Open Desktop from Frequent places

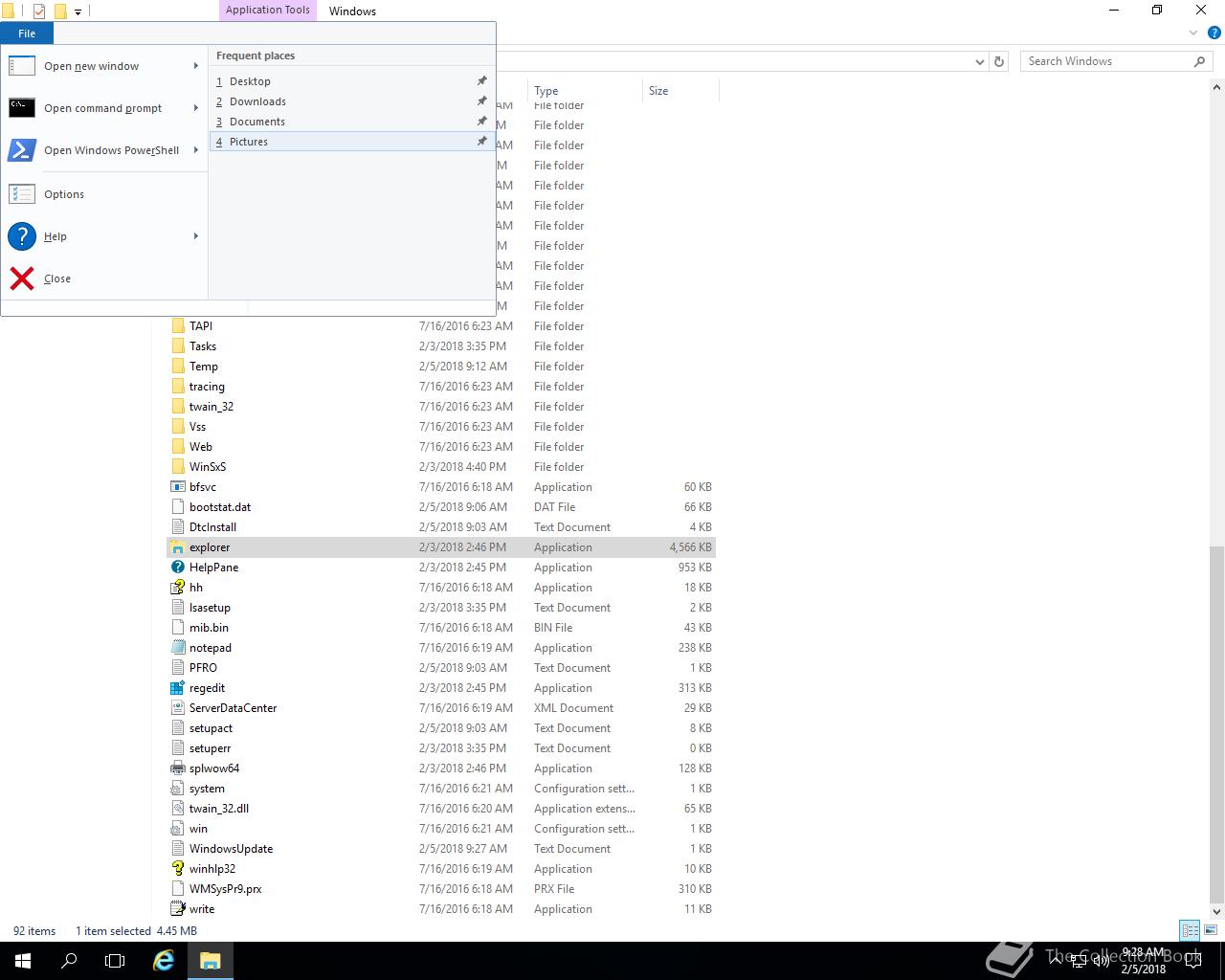click(x=352, y=81)
